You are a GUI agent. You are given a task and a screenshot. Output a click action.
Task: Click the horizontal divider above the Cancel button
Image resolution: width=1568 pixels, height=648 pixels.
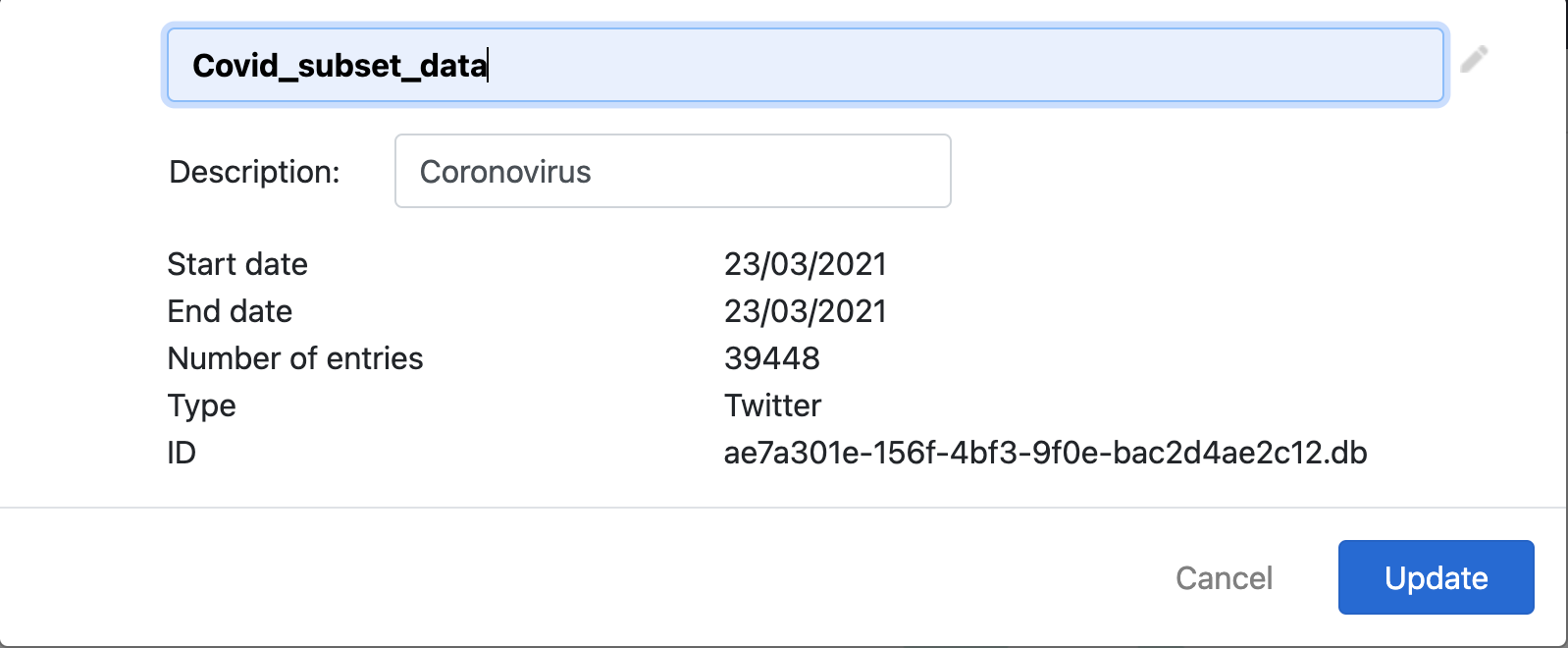coord(783,508)
